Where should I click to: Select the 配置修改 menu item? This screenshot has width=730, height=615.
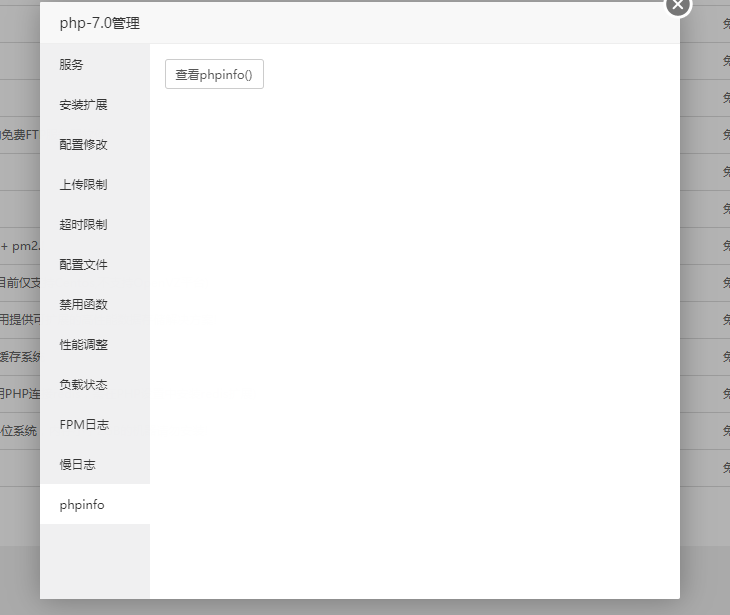pyautogui.click(x=95, y=145)
